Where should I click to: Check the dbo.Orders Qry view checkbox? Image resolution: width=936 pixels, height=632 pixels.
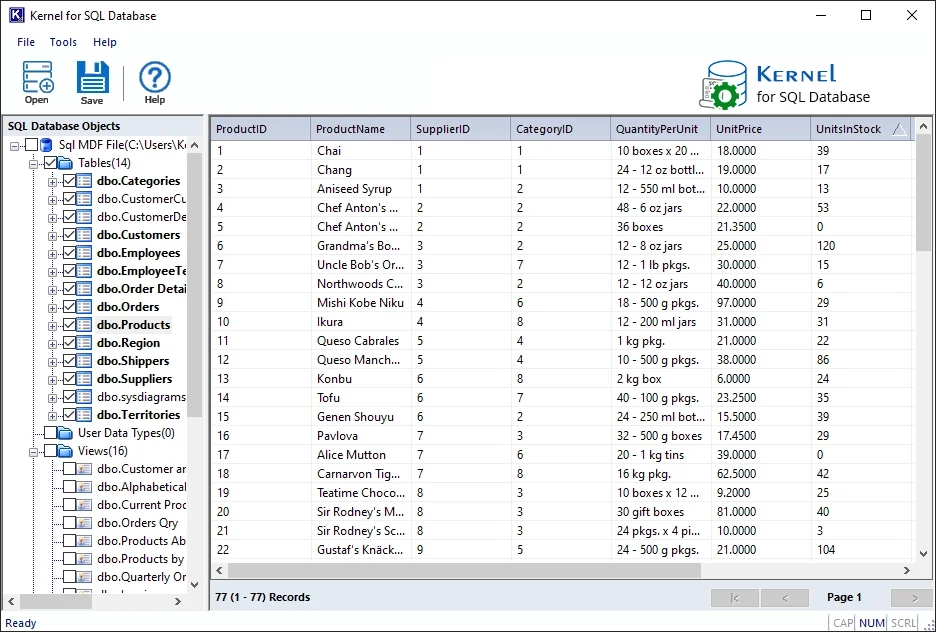click(x=69, y=522)
